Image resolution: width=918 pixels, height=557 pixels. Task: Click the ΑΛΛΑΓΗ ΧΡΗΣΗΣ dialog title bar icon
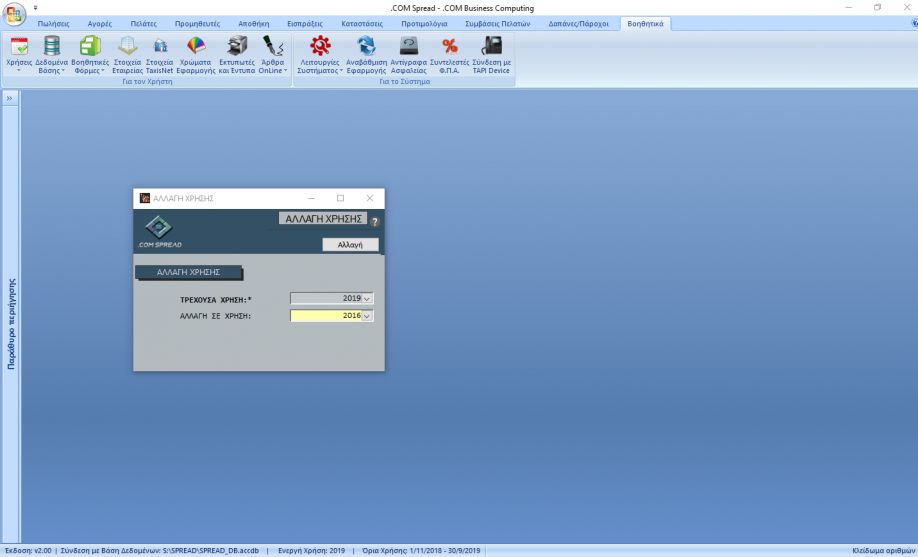point(145,198)
